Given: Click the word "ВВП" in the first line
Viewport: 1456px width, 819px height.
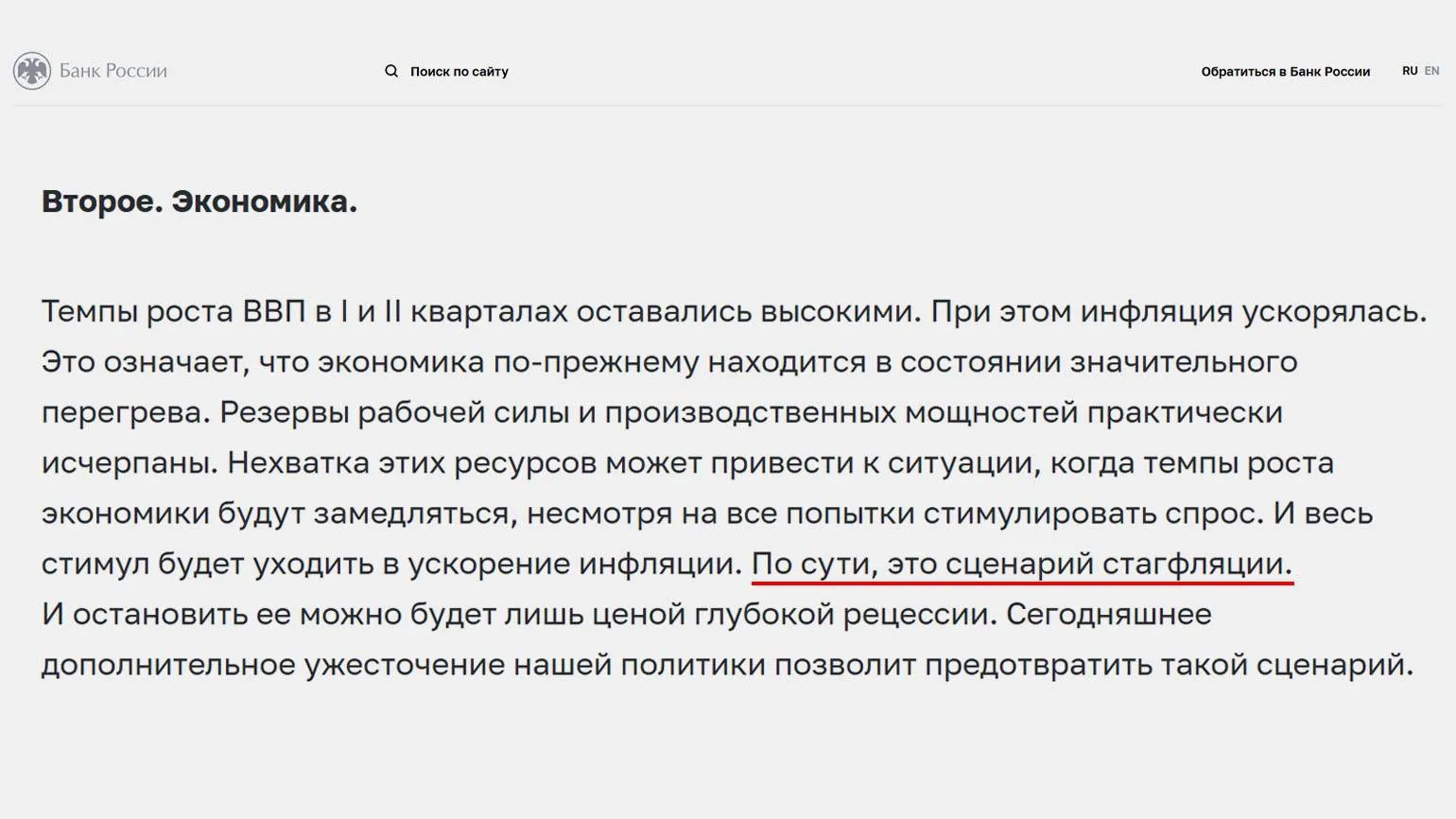Looking at the screenshot, I should point(274,311).
